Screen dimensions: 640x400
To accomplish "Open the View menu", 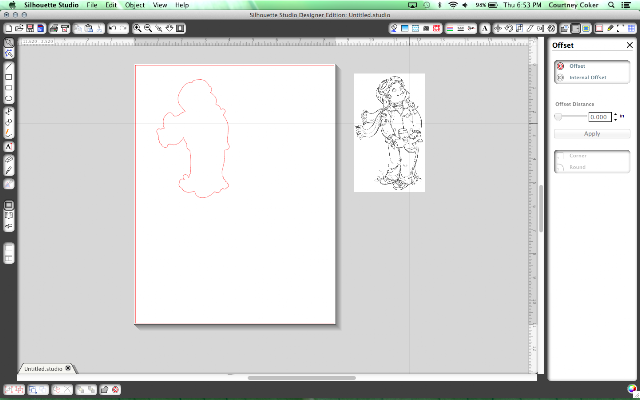I will (x=160, y=5).
